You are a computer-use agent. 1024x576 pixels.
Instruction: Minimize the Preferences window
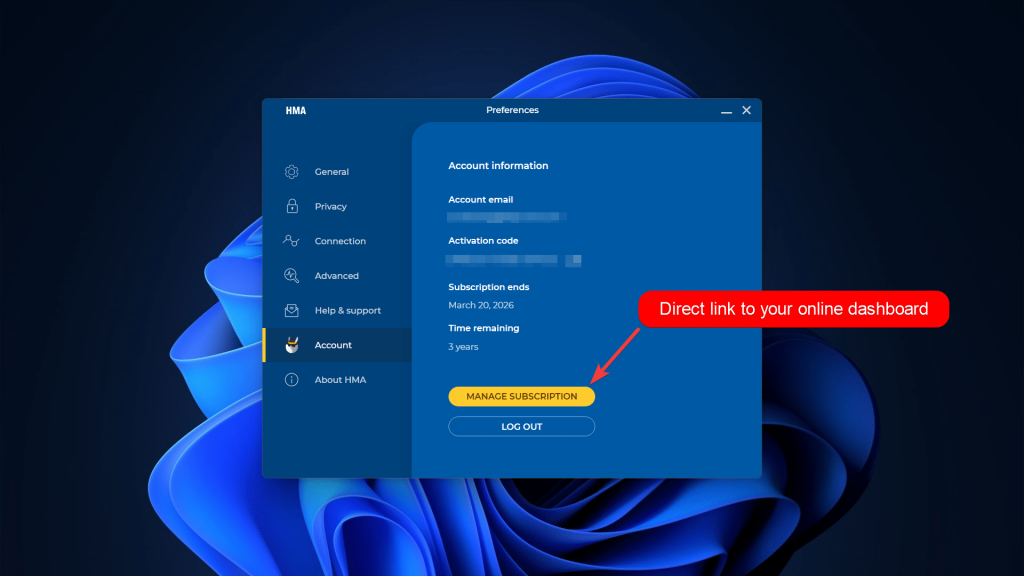[x=726, y=111]
